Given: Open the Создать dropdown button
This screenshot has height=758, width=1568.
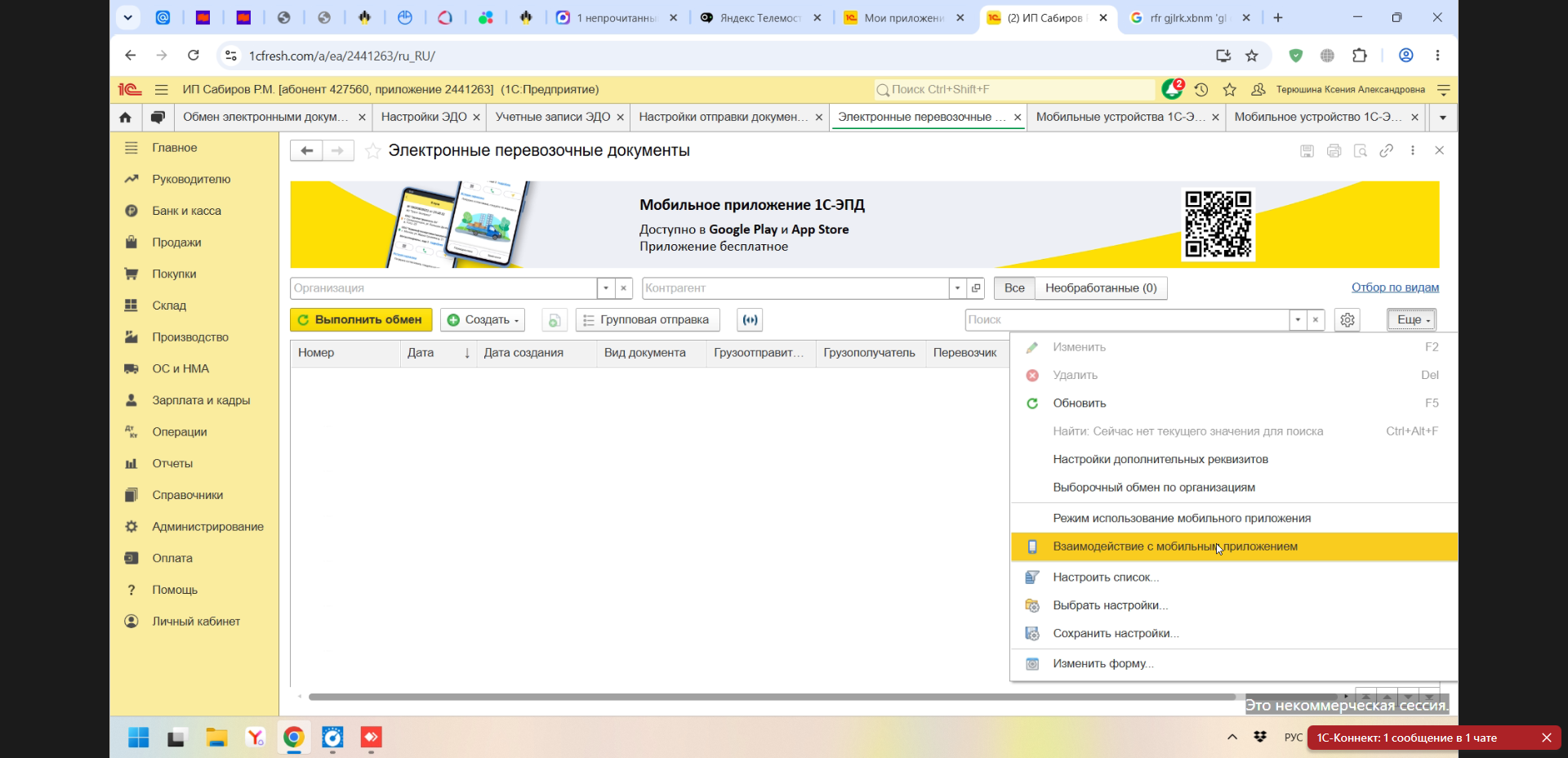Looking at the screenshot, I should [483, 320].
